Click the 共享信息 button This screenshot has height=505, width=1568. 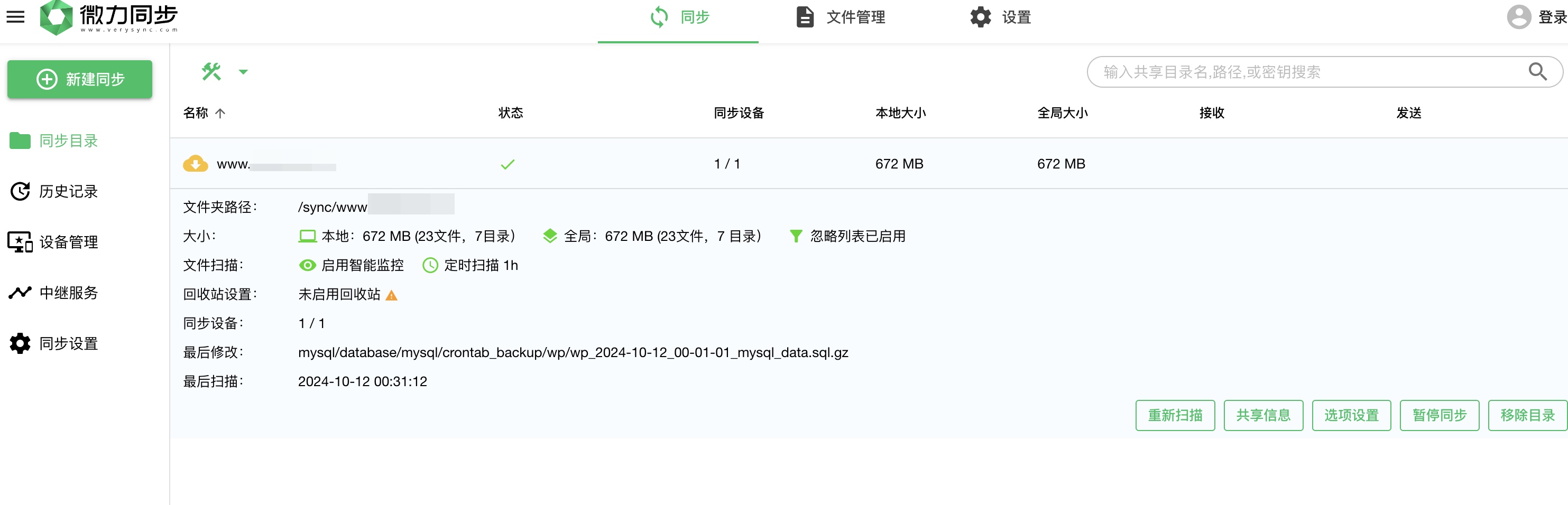(1263, 416)
